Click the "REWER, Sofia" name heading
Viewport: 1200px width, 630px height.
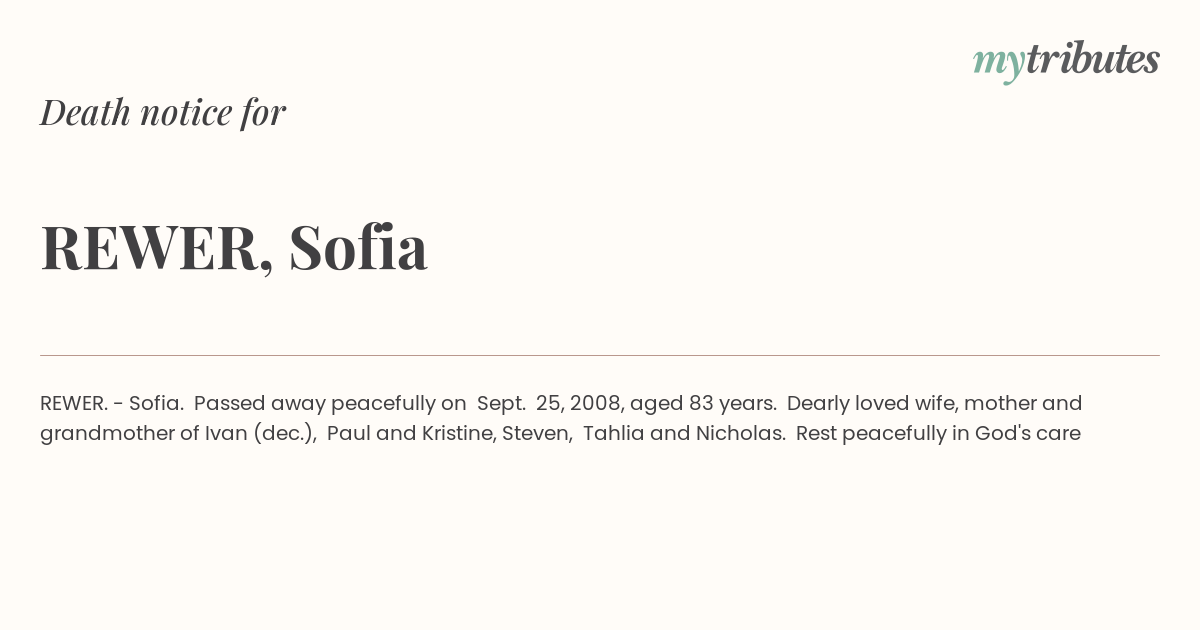(234, 247)
